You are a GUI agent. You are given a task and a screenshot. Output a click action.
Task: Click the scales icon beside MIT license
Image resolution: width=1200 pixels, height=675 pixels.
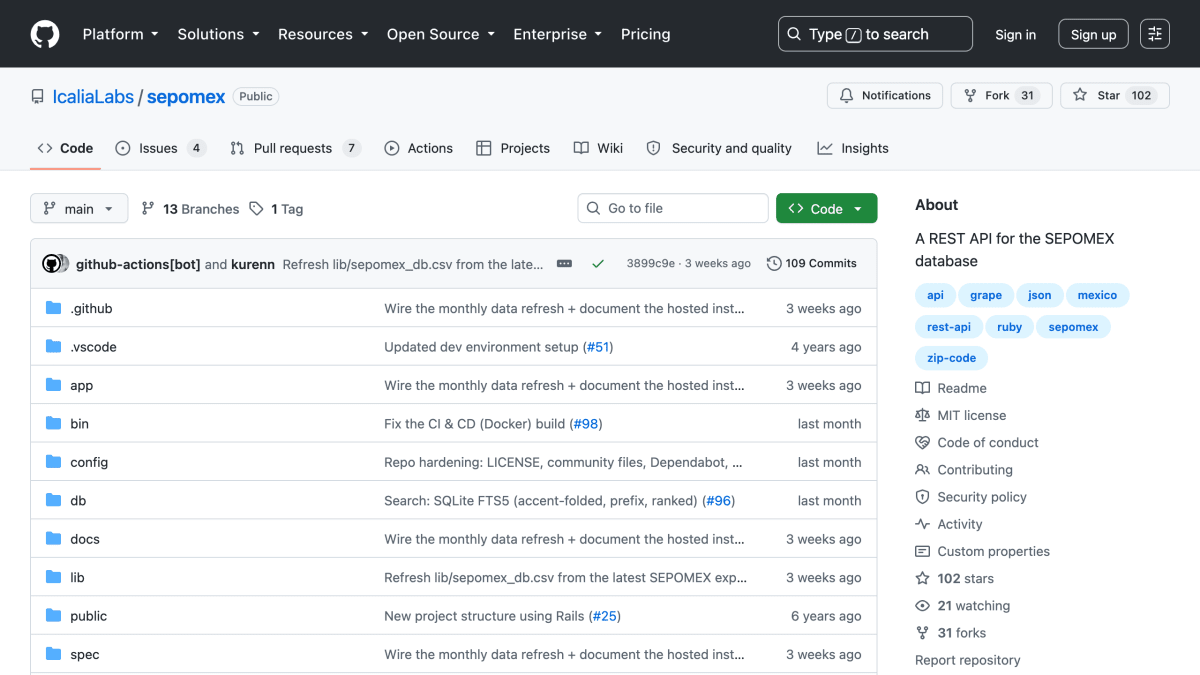pos(923,415)
